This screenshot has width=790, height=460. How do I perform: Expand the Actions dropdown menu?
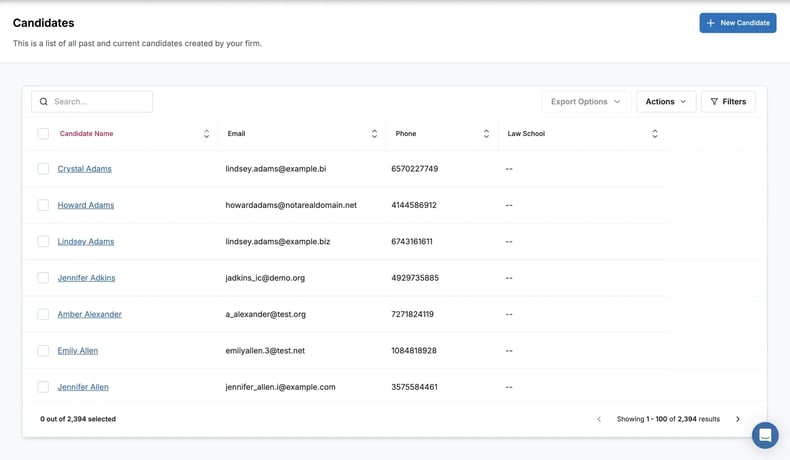point(666,102)
